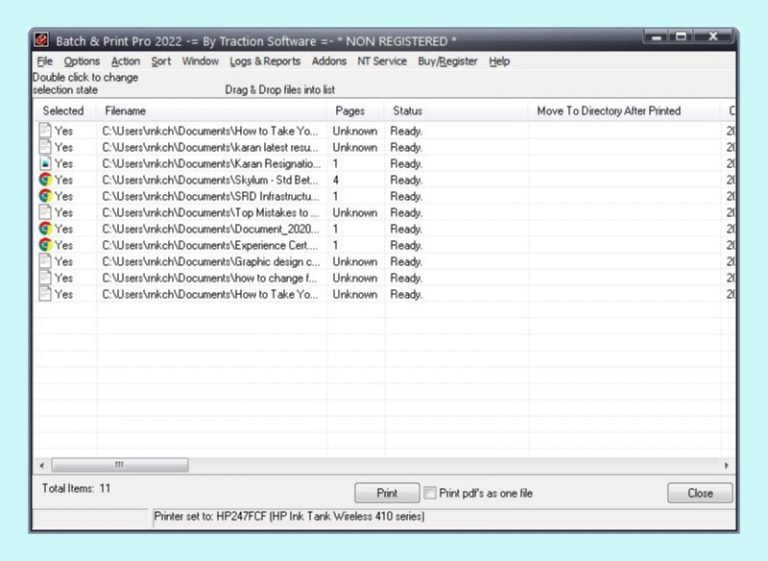The width and height of the screenshot is (768, 561).
Task: Click the scrollbar left arrow
Action: click(42, 465)
